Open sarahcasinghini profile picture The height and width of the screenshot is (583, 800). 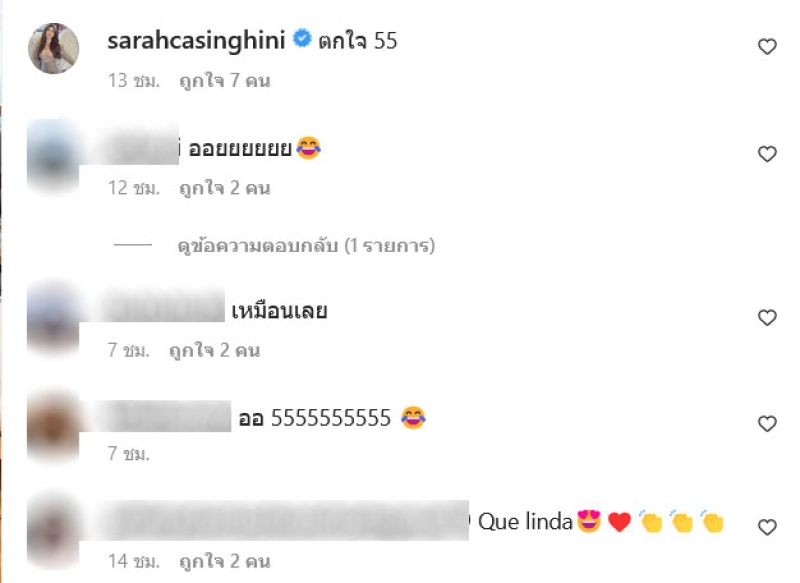tap(54, 48)
